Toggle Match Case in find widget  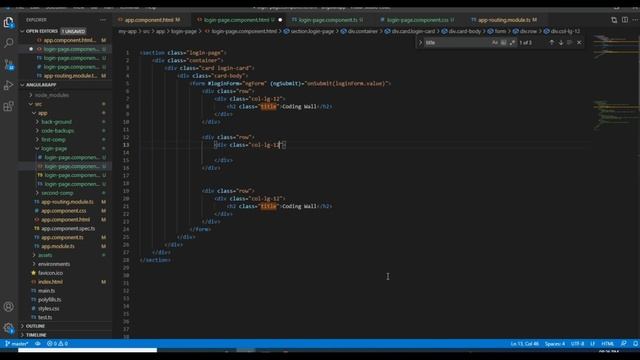point(495,42)
